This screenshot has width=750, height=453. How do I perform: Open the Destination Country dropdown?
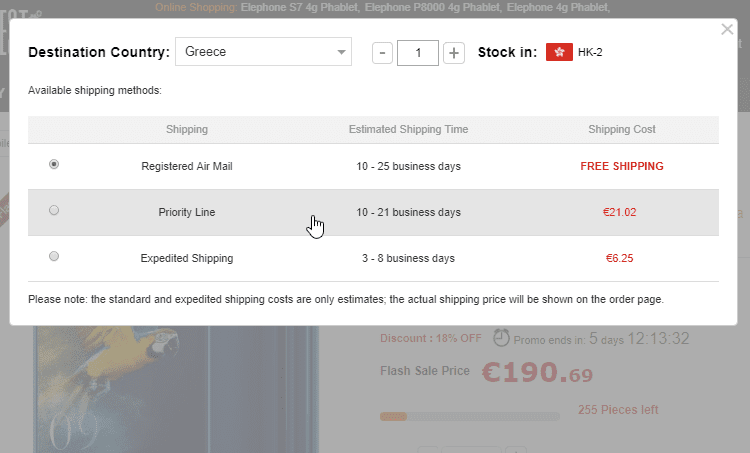263,52
